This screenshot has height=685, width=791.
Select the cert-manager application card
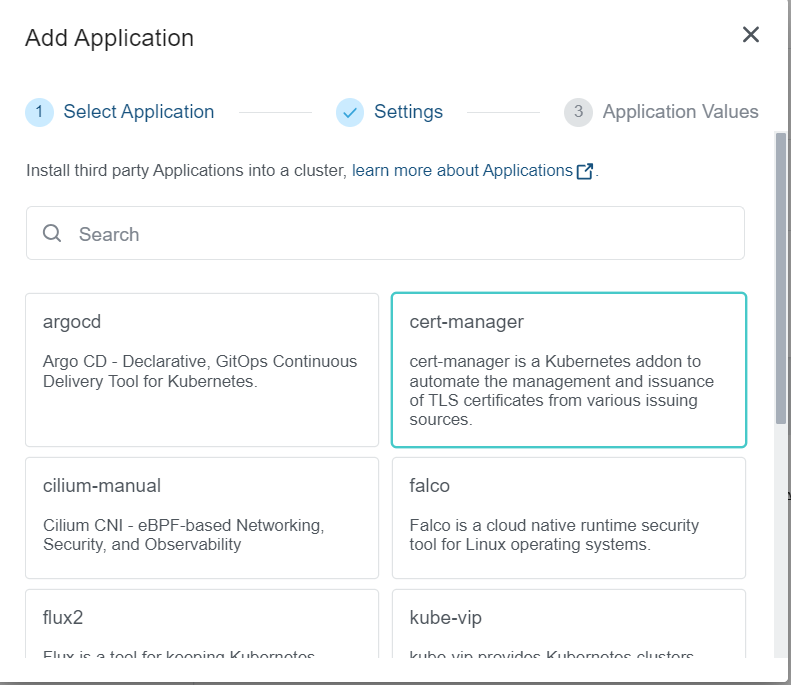click(x=569, y=370)
